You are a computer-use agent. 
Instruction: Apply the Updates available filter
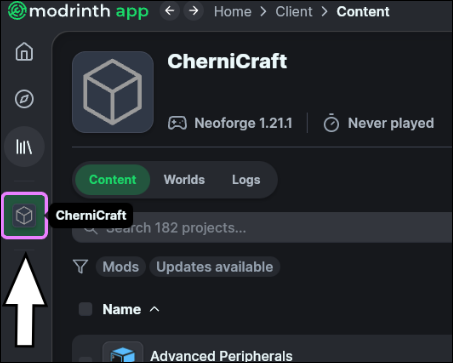click(x=215, y=267)
